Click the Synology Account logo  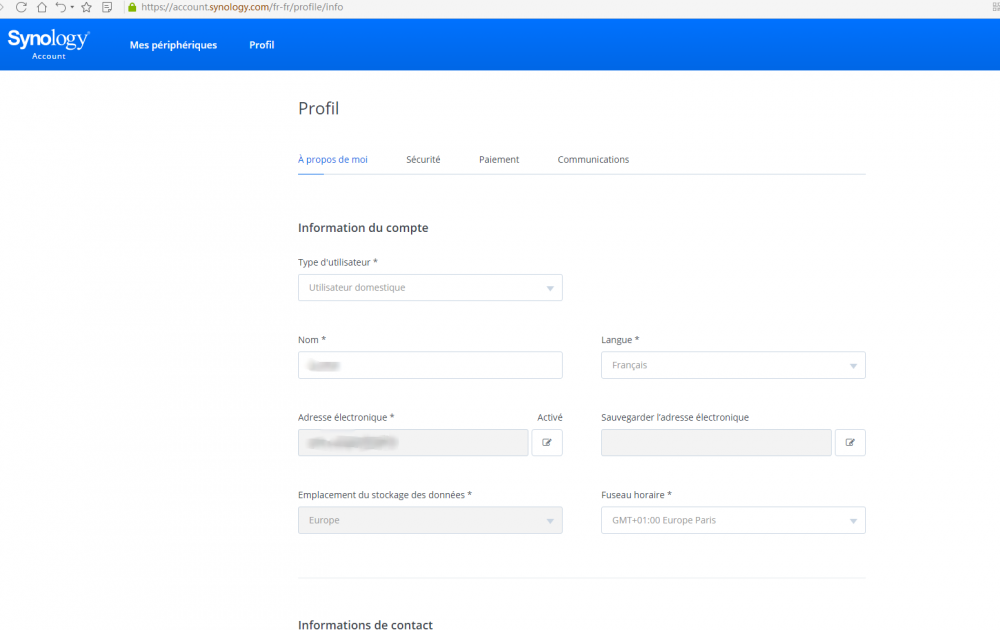[x=48, y=43]
